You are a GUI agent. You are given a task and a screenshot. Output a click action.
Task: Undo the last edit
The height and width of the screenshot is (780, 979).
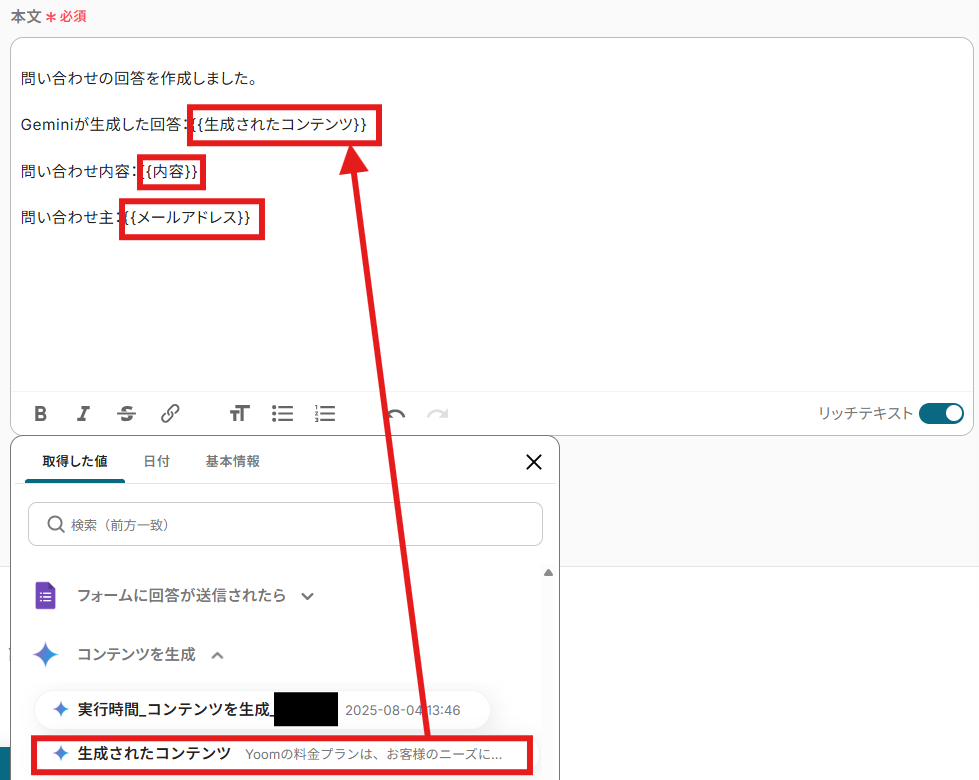(396, 413)
